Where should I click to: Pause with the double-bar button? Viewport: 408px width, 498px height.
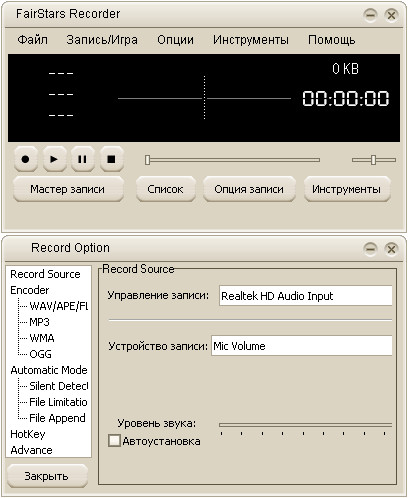click(x=82, y=159)
